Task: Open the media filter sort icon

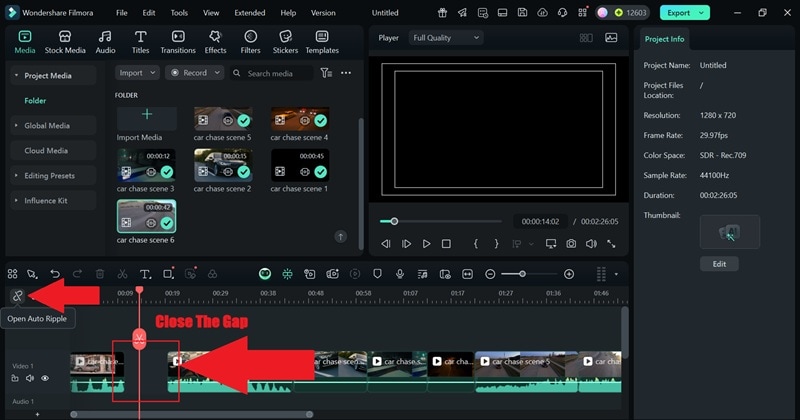Action: [326, 73]
